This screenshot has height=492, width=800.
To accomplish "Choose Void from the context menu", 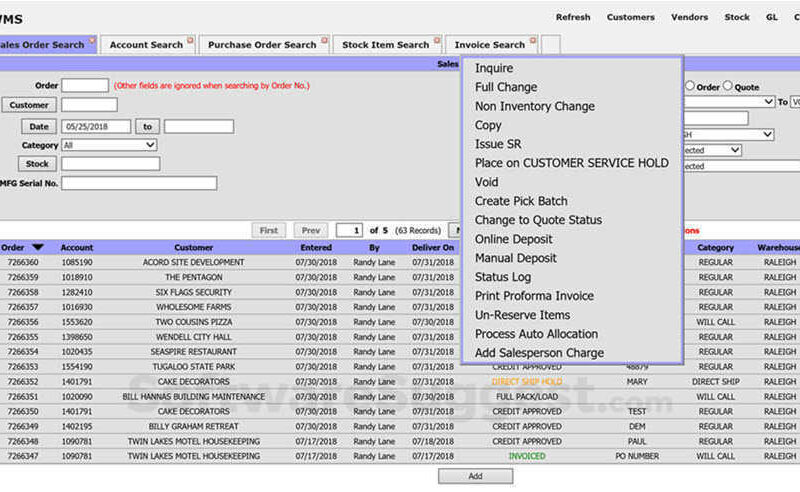I will [x=486, y=182].
